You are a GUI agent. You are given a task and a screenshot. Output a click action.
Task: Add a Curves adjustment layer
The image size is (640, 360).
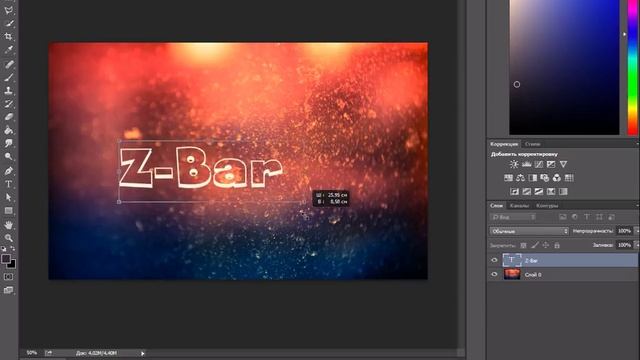click(539, 164)
